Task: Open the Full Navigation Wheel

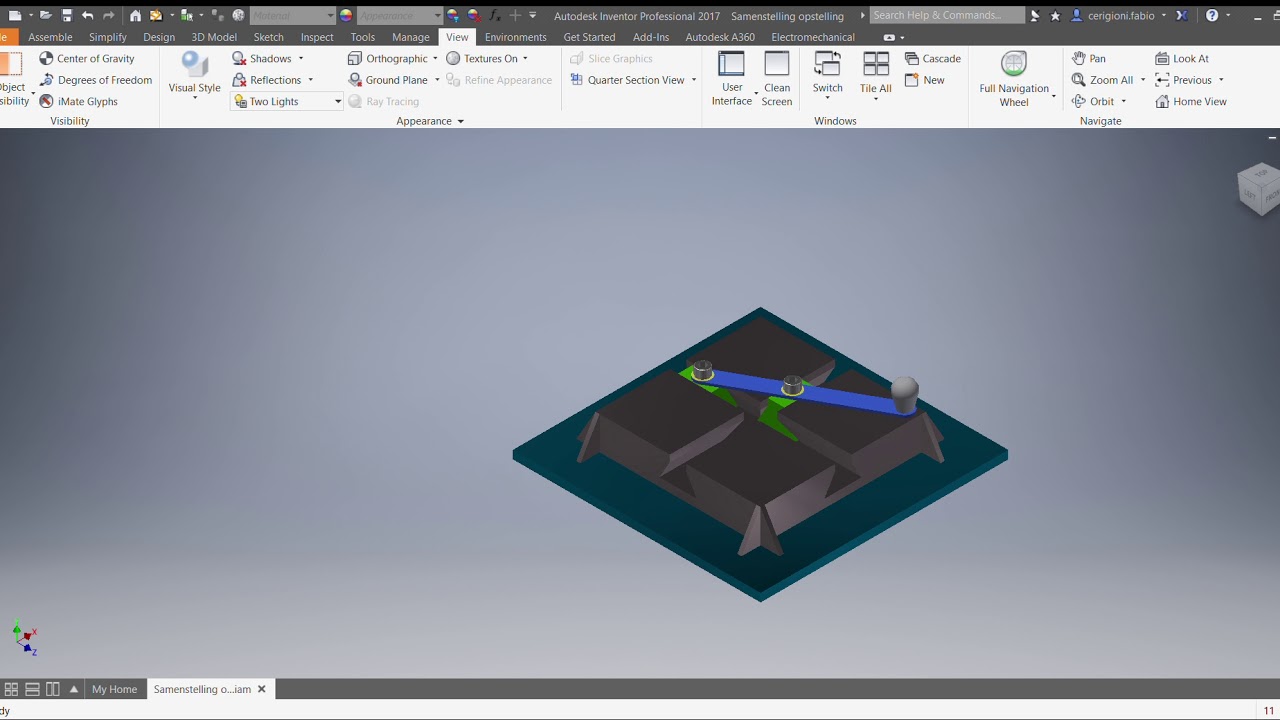Action: [x=1014, y=78]
